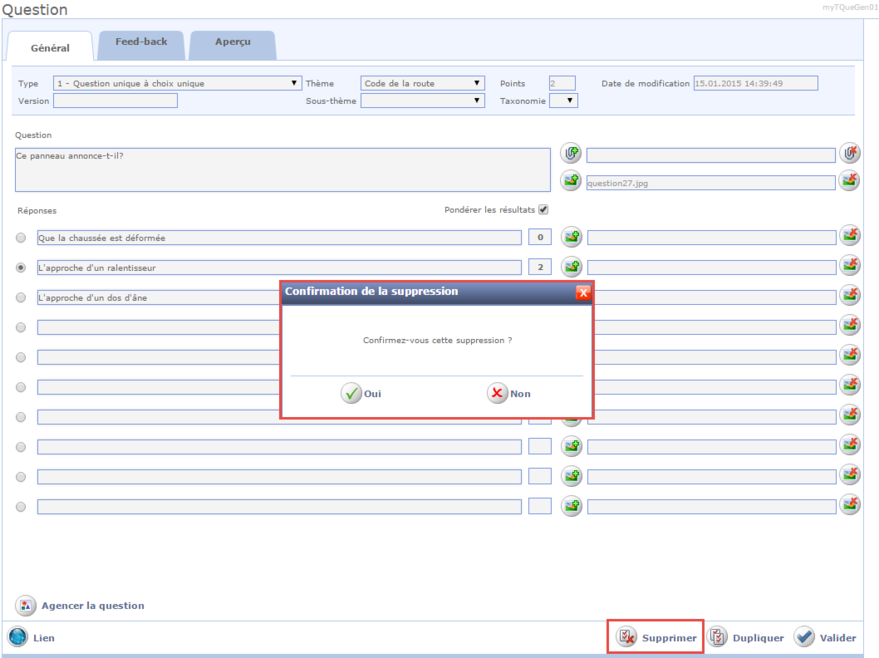Click the Dupliquer question icon

[717, 637]
